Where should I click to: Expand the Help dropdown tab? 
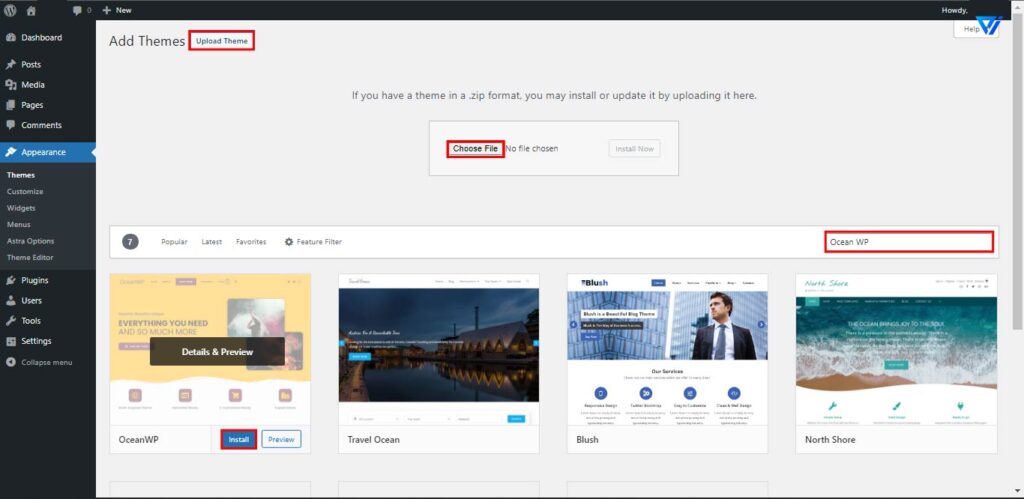[x=971, y=29]
